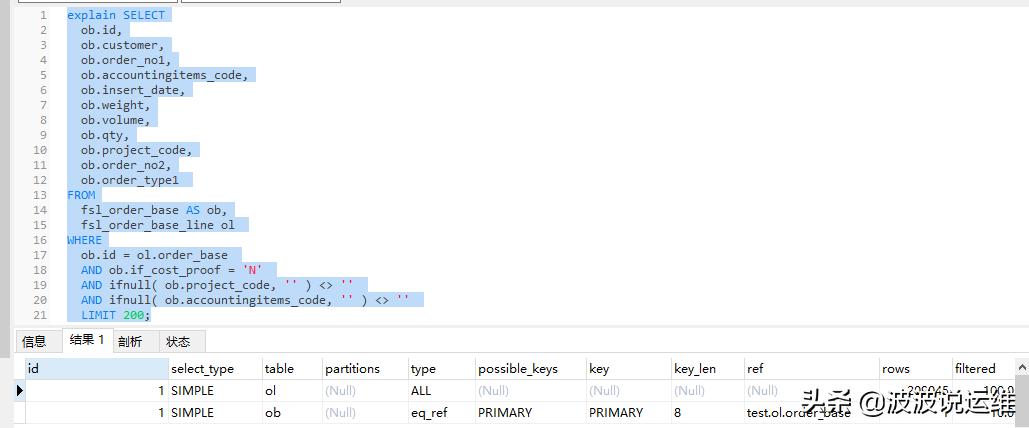Click the id cell in the ob row
Screen dimensions: 1029x428
click(x=96, y=413)
